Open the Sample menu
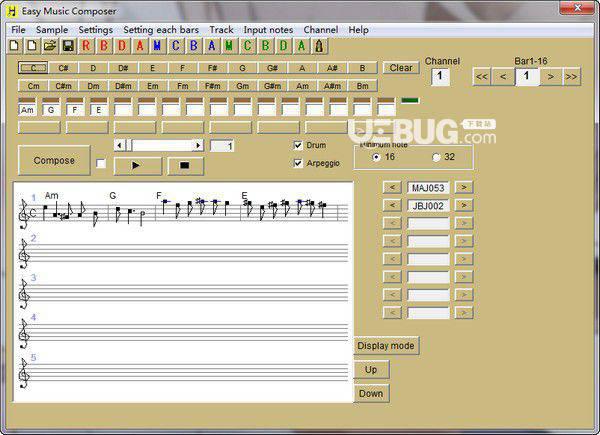 coord(52,30)
